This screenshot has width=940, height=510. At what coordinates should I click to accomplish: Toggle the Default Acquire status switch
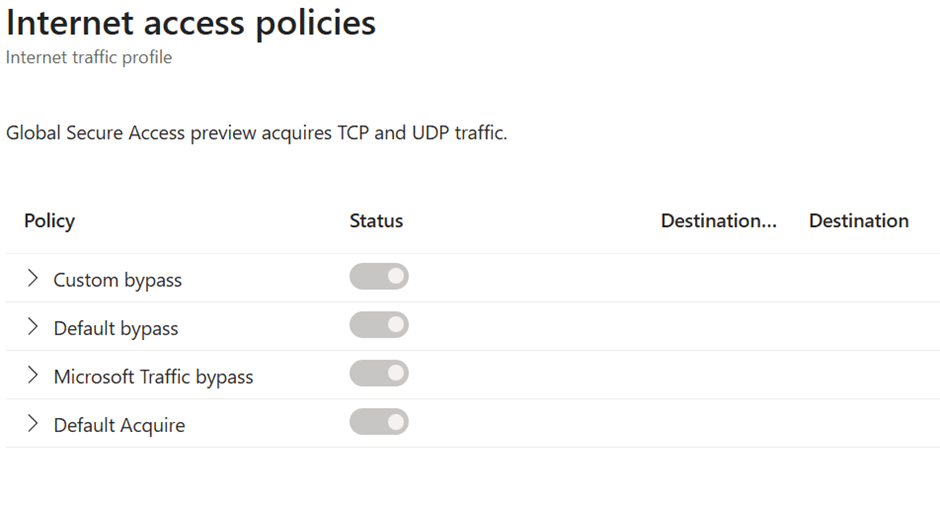(379, 422)
